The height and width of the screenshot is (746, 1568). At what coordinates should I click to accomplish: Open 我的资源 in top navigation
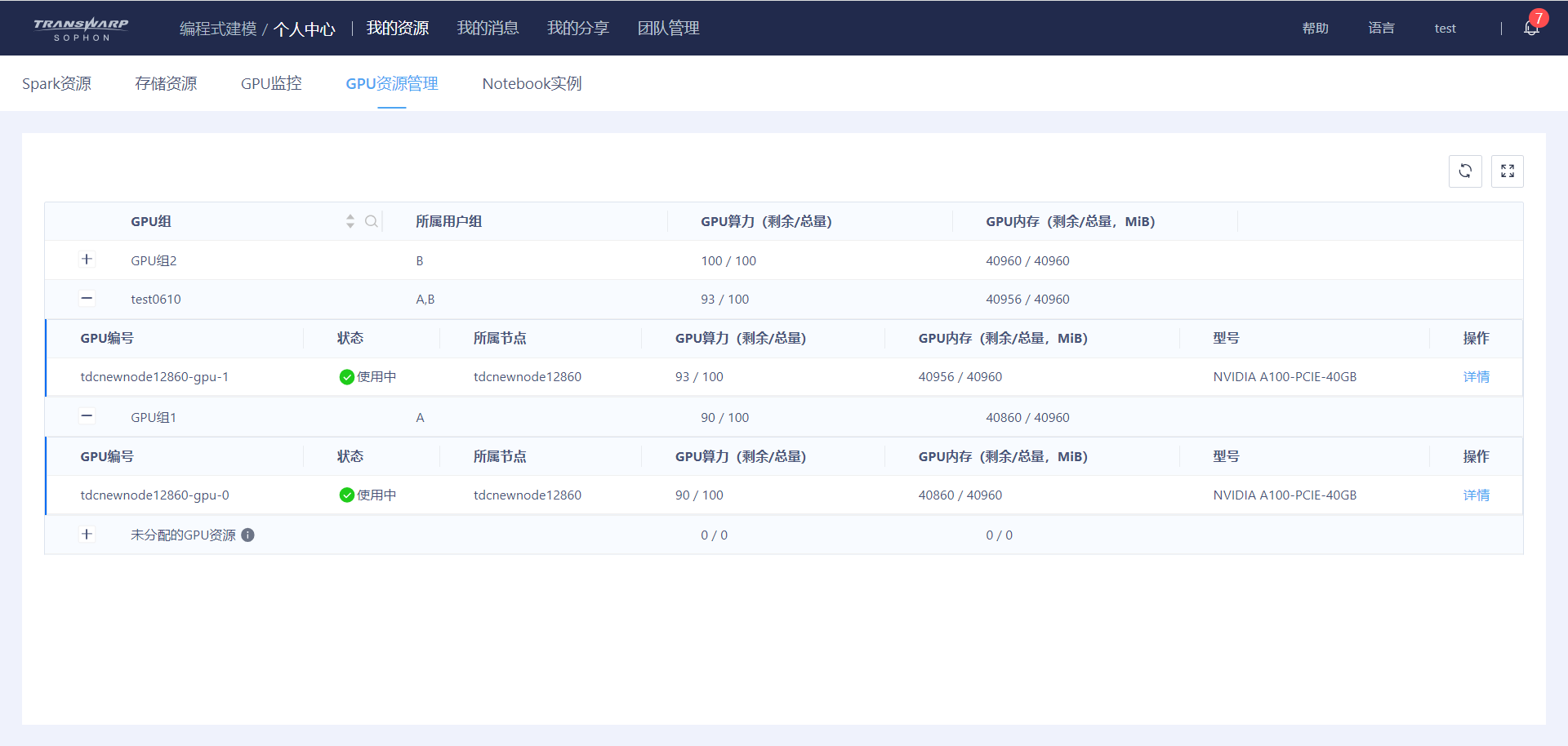coord(398,29)
